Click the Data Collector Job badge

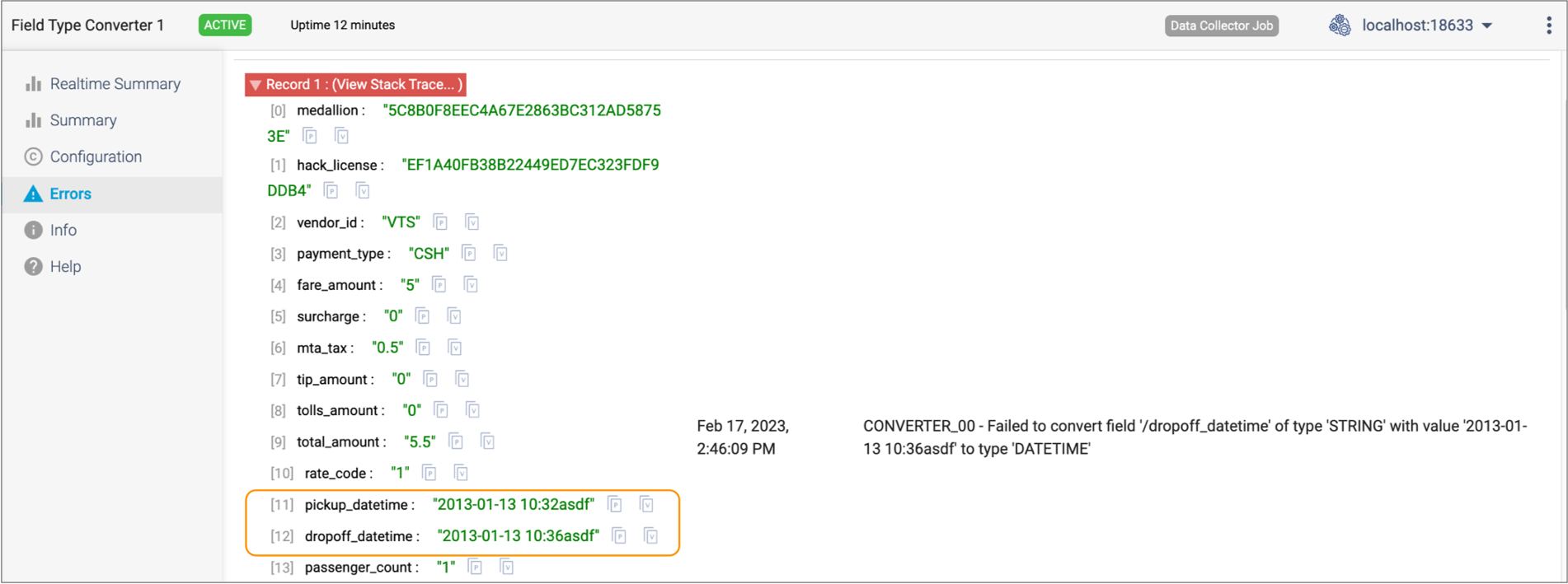[x=1222, y=26]
